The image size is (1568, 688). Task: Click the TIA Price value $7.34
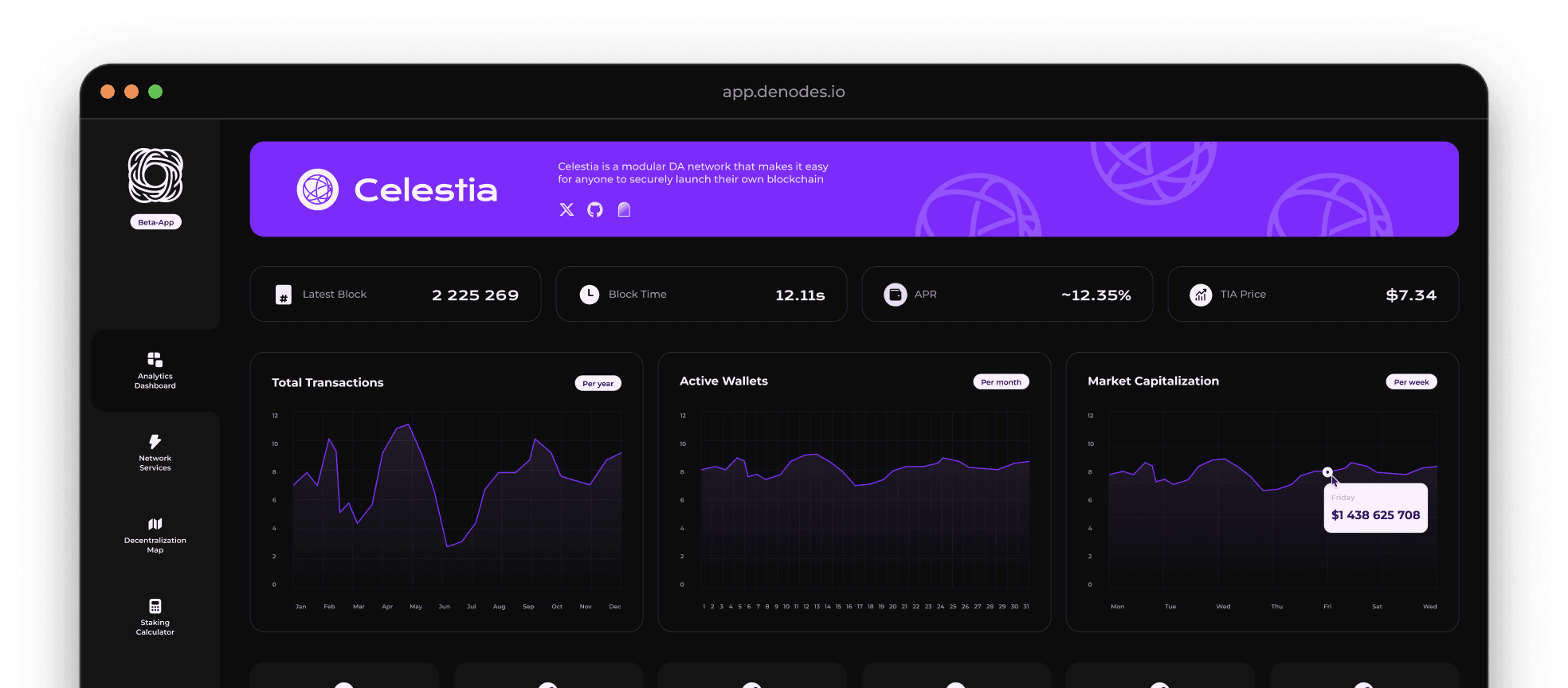1411,295
